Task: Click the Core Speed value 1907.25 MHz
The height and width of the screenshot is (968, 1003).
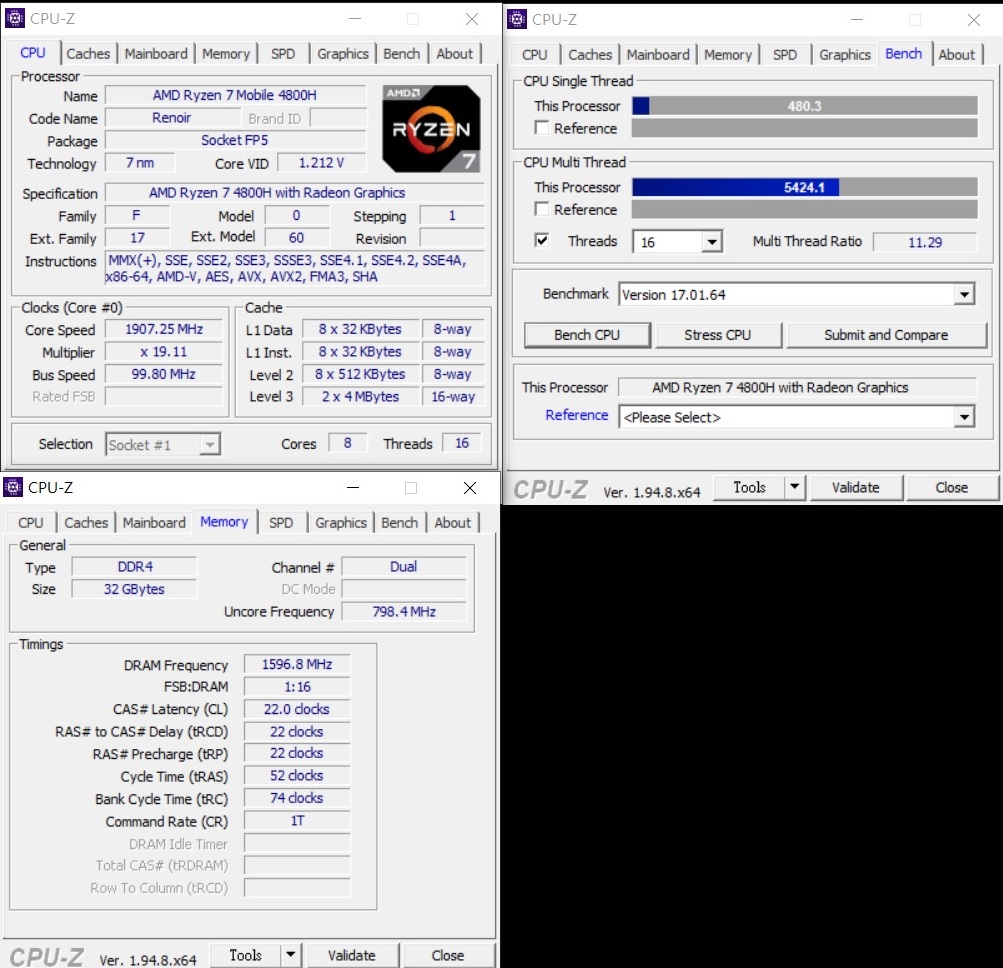Action: pos(164,329)
